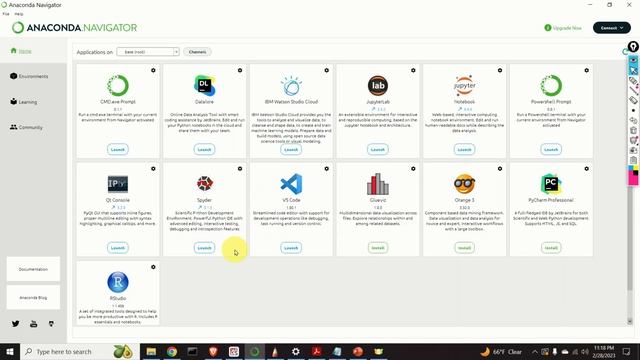Launch Spyder
640x360 pixels.
pyautogui.click(x=204, y=248)
